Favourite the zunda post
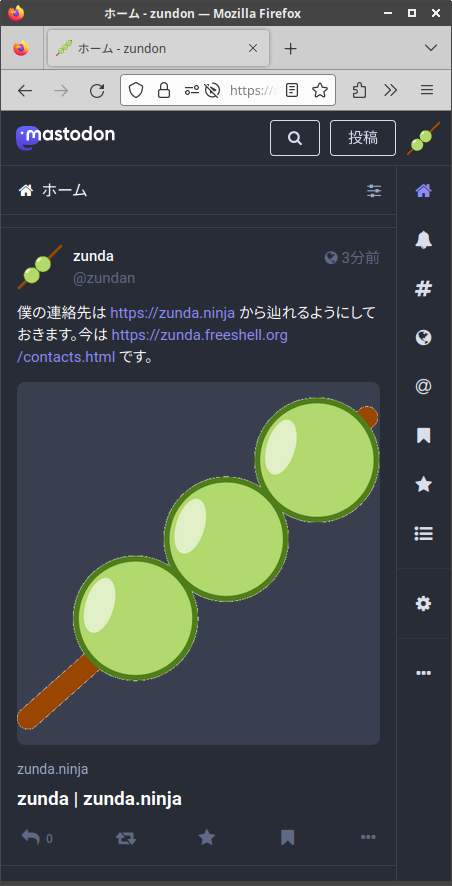This screenshot has width=452, height=886. pos(207,837)
